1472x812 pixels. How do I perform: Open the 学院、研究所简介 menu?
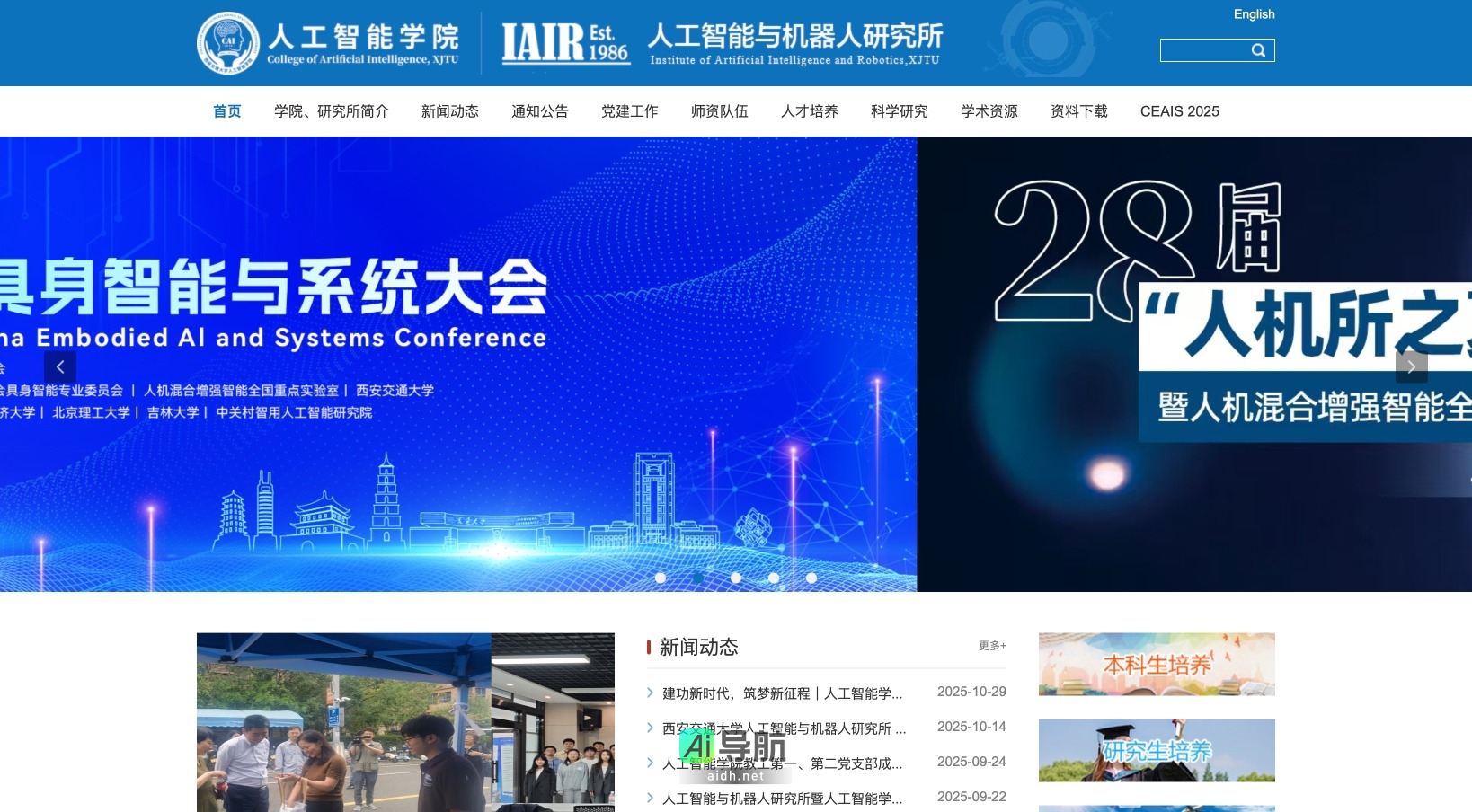tap(331, 111)
